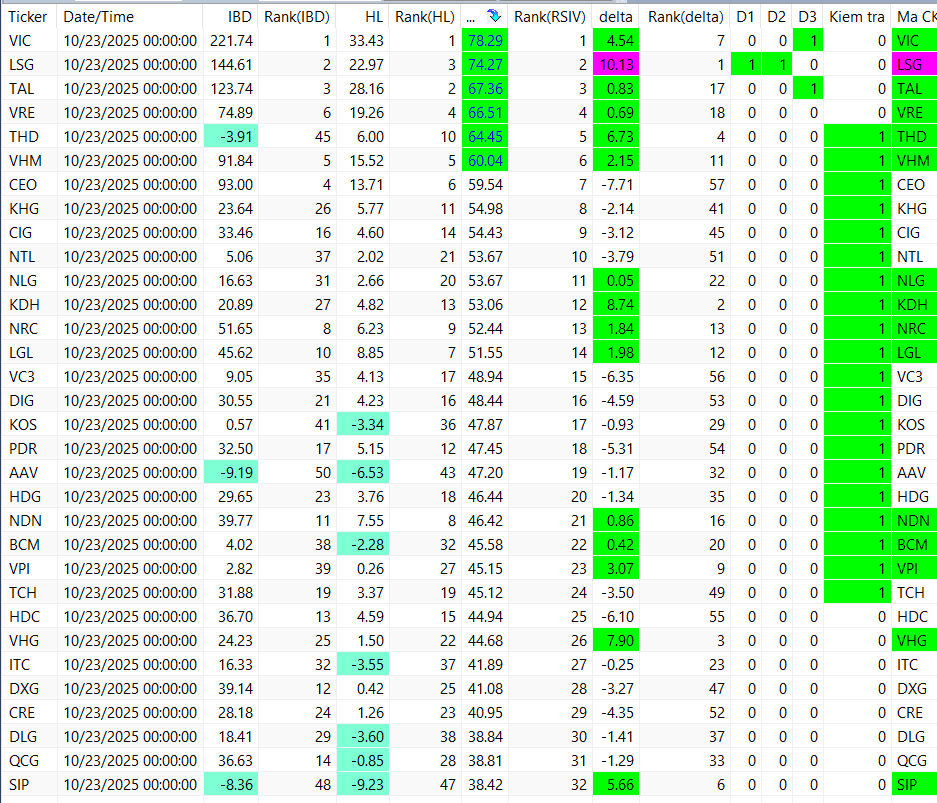Viewport: 937px width, 803px height.
Task: Click the green delta value 8.74
Action: (x=616, y=305)
